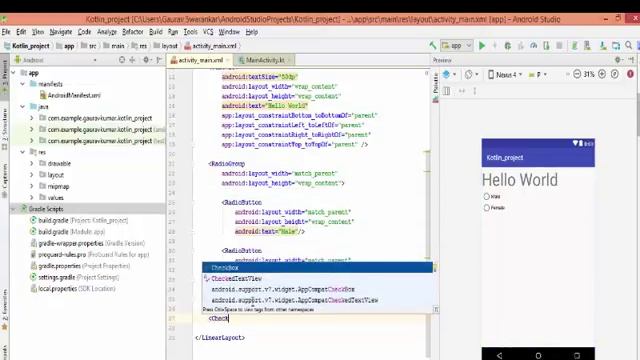640x360 pixels.
Task: Open the Help menu
Action: coord(251,32)
